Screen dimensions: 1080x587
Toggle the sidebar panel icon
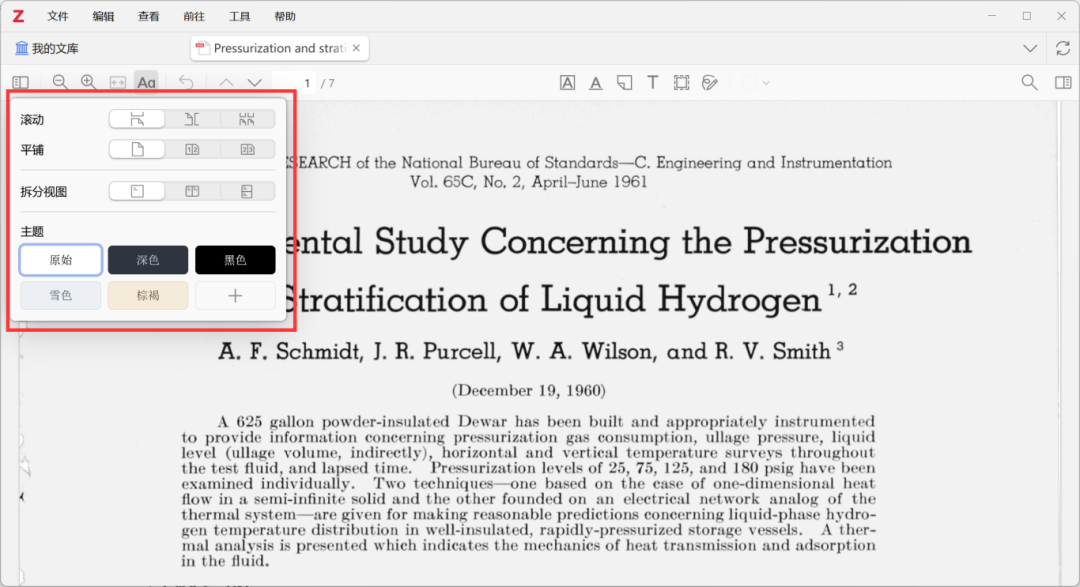[x=21, y=83]
